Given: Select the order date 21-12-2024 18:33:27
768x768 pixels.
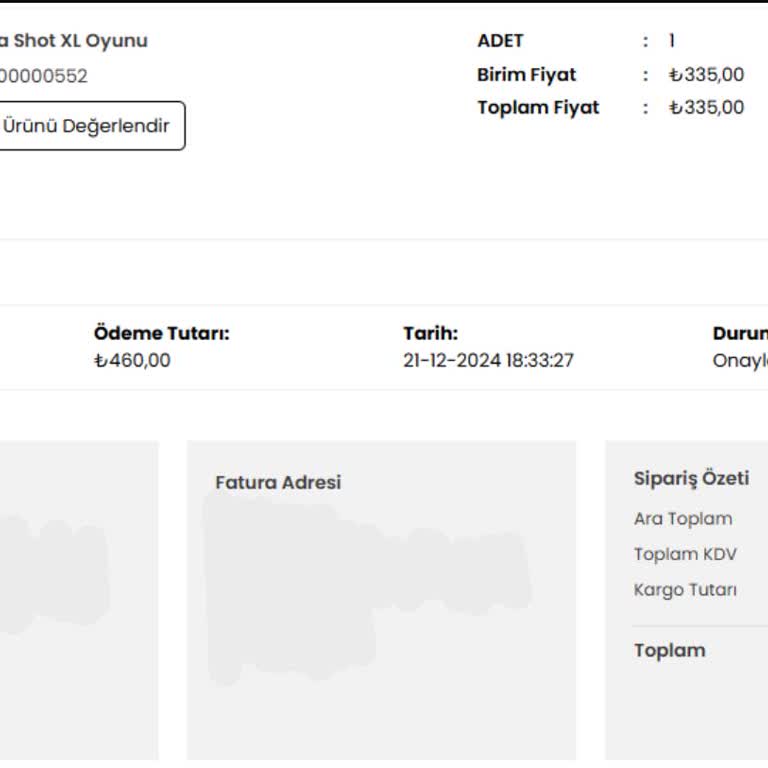Looking at the screenshot, I should 488,361.
